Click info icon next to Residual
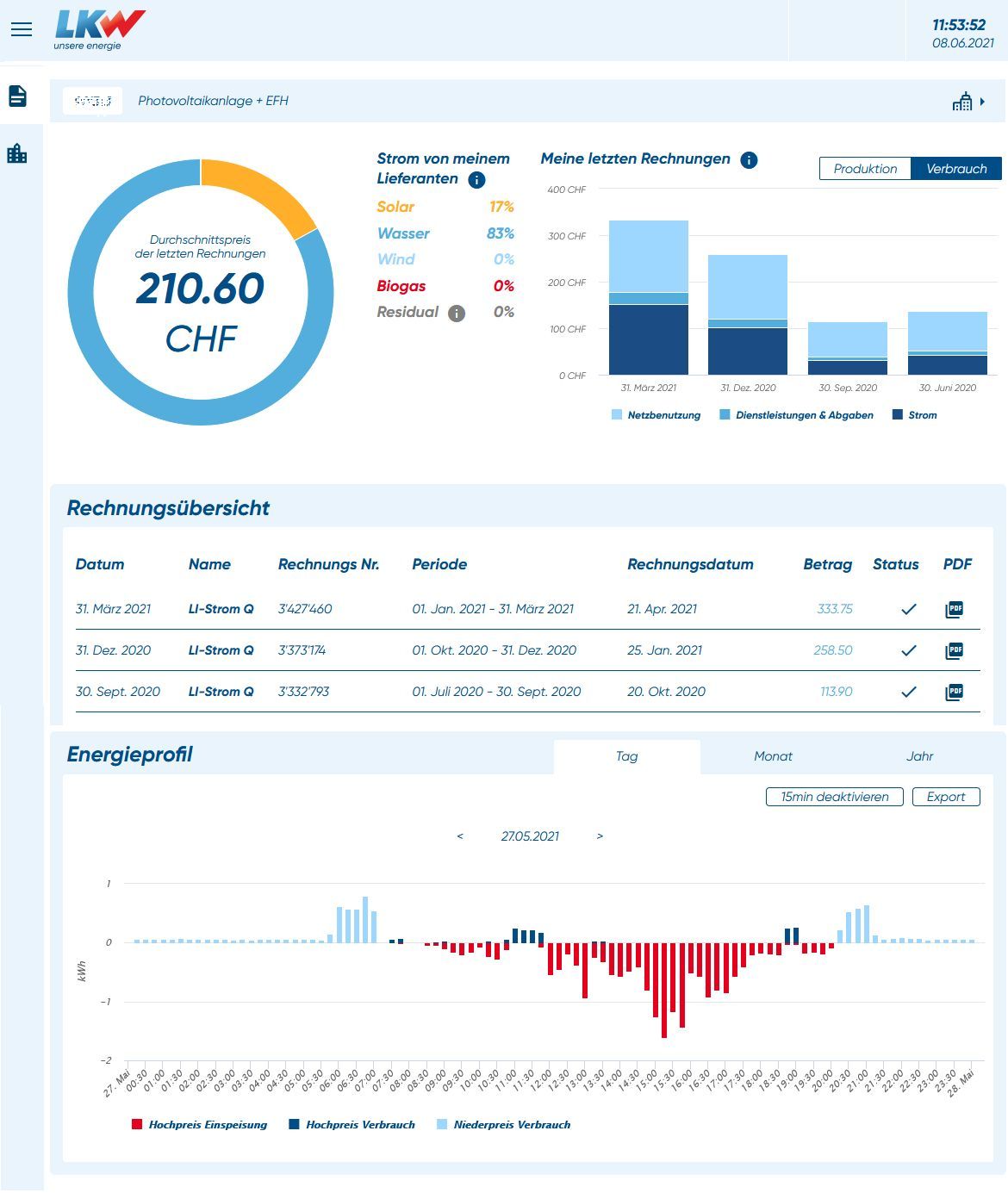This screenshot has width=1008, height=1193. coord(457,313)
